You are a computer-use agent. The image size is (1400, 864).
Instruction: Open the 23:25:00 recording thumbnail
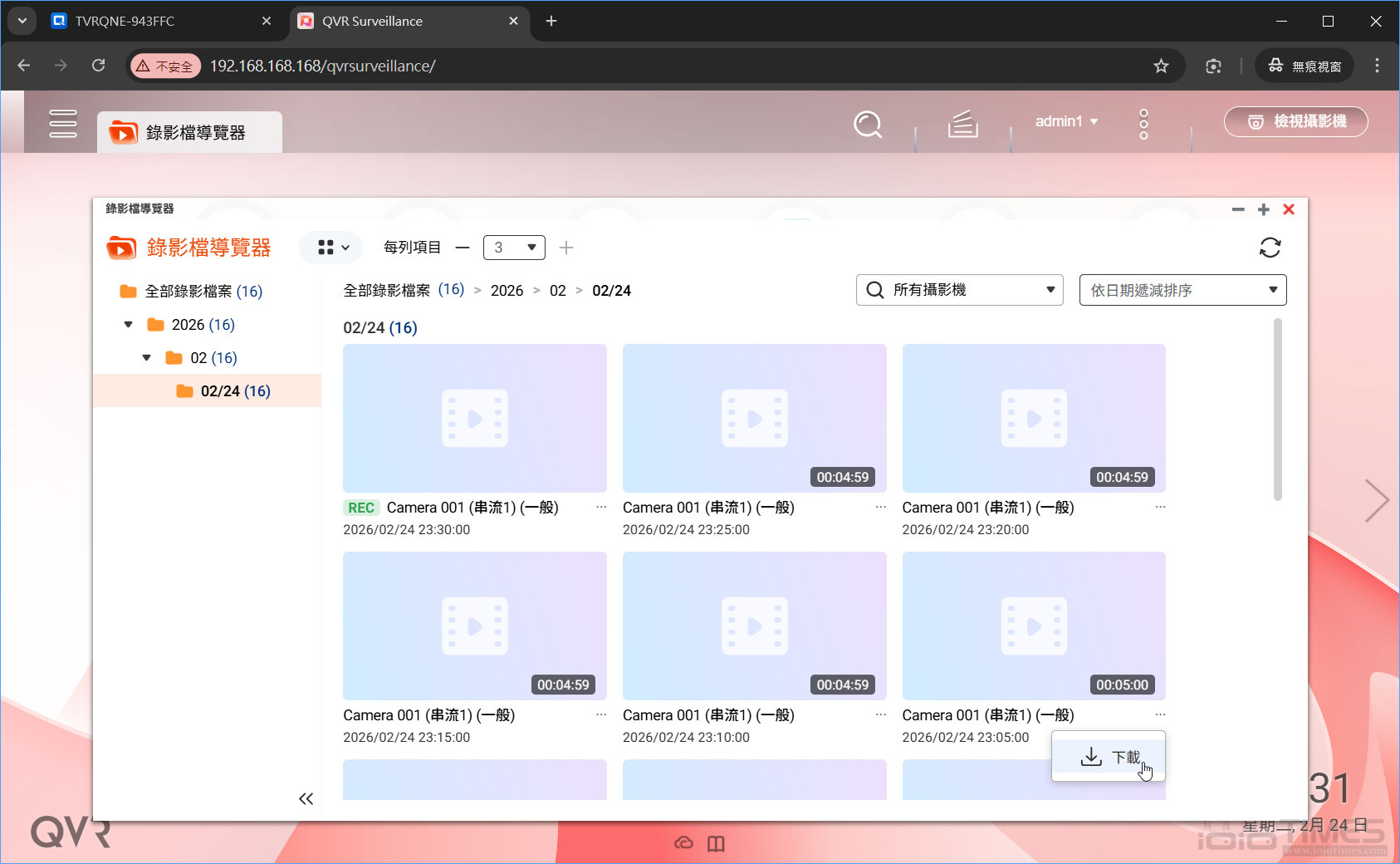(753, 418)
